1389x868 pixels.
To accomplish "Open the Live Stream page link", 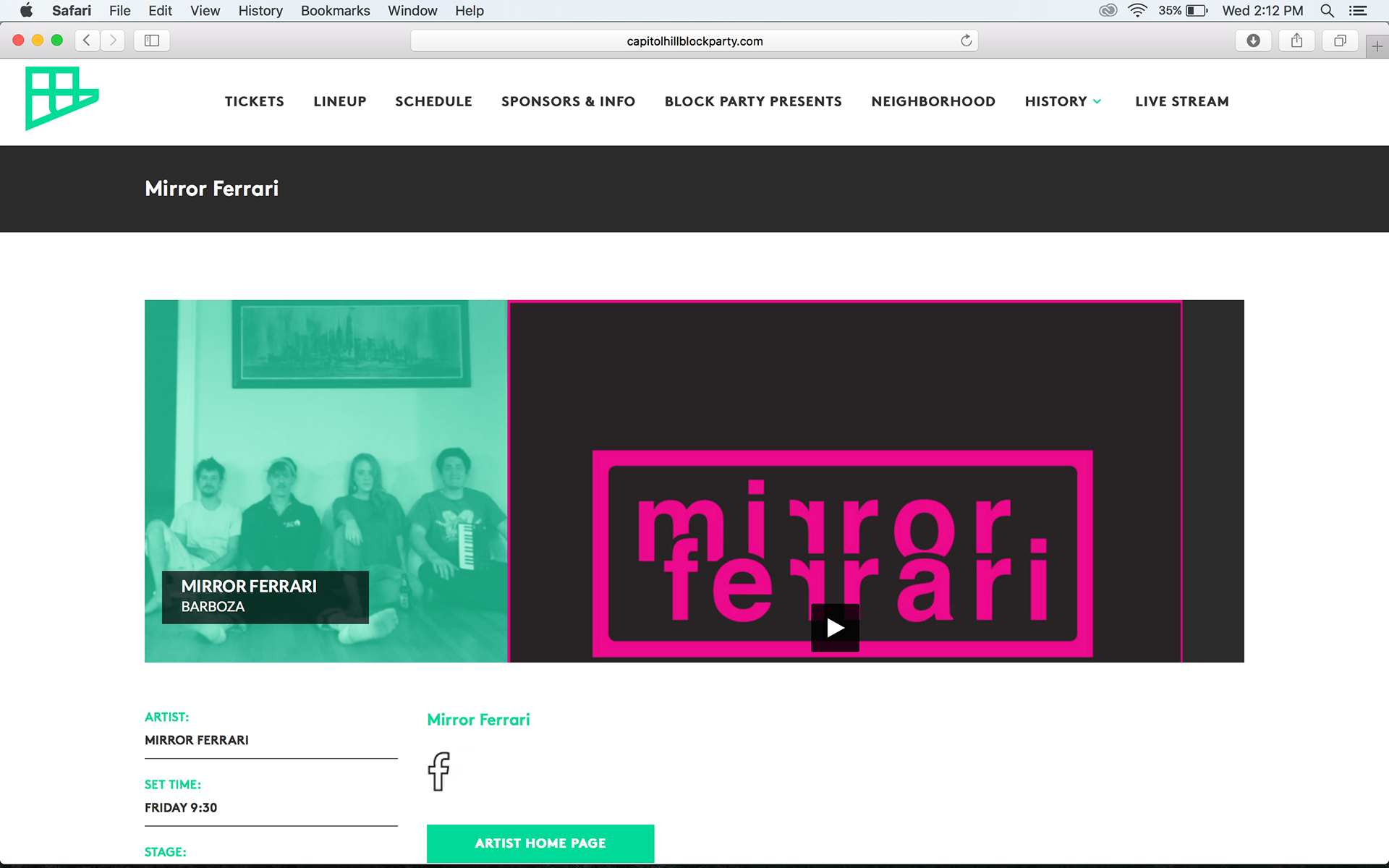I will 1181,101.
